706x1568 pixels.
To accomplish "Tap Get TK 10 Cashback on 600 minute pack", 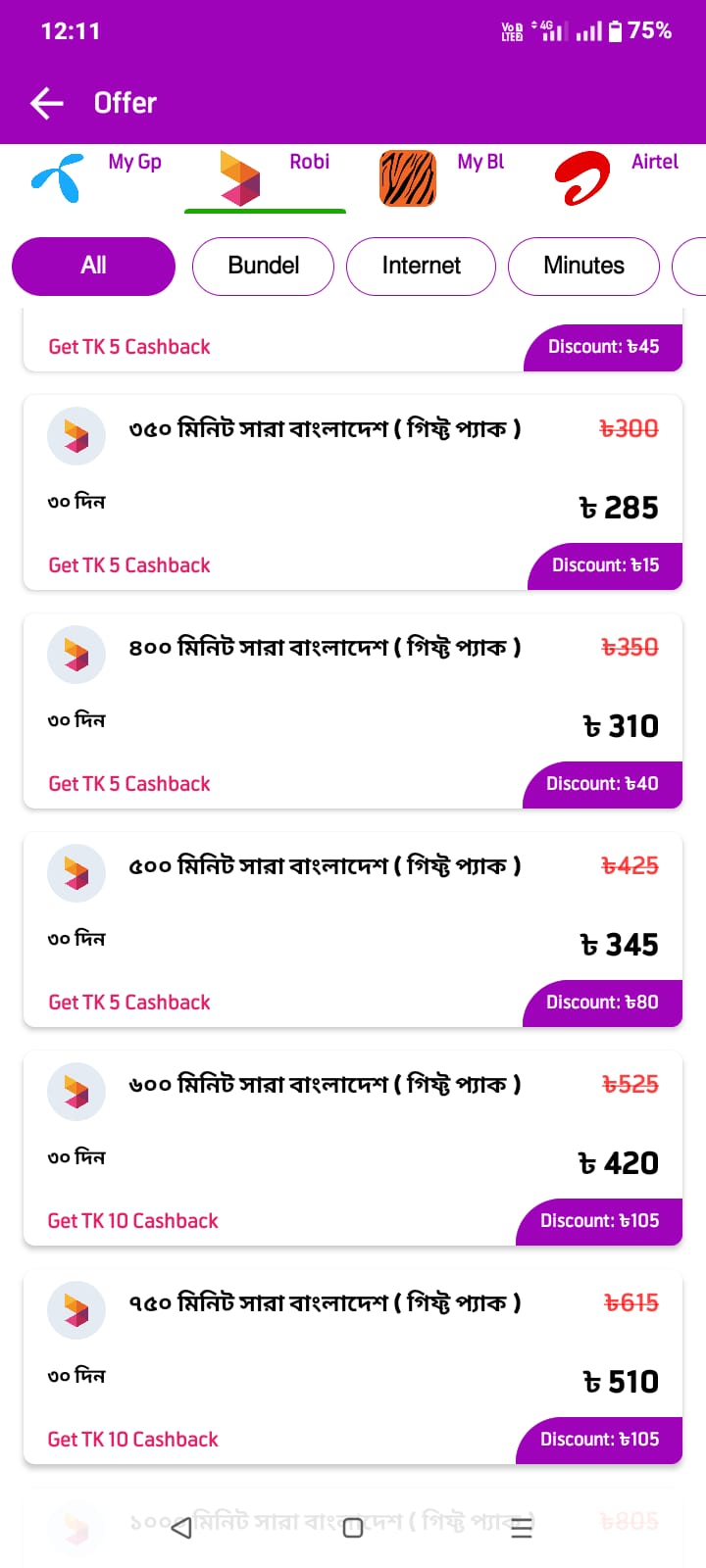I will (133, 1221).
